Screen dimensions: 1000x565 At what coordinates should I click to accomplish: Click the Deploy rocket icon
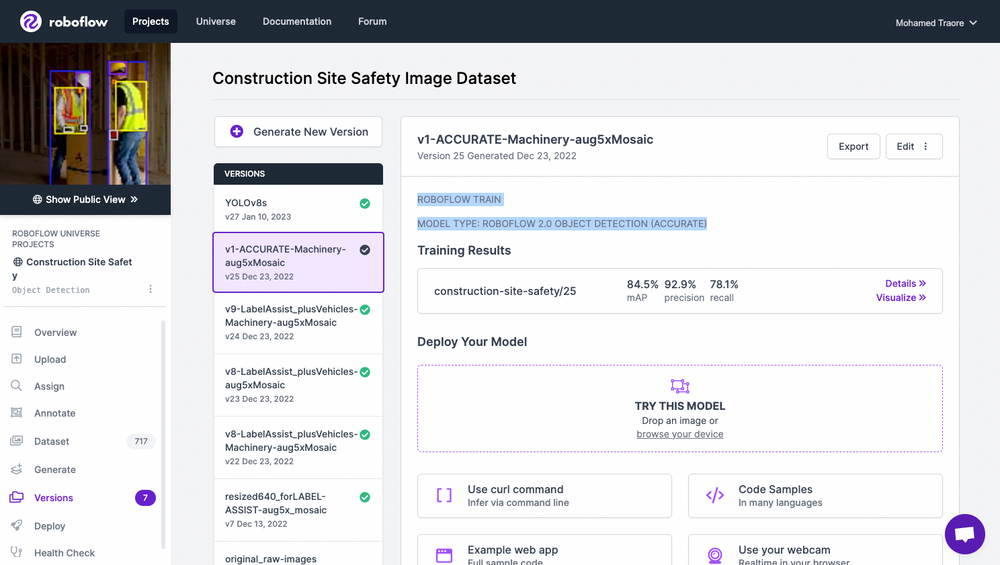(17, 525)
